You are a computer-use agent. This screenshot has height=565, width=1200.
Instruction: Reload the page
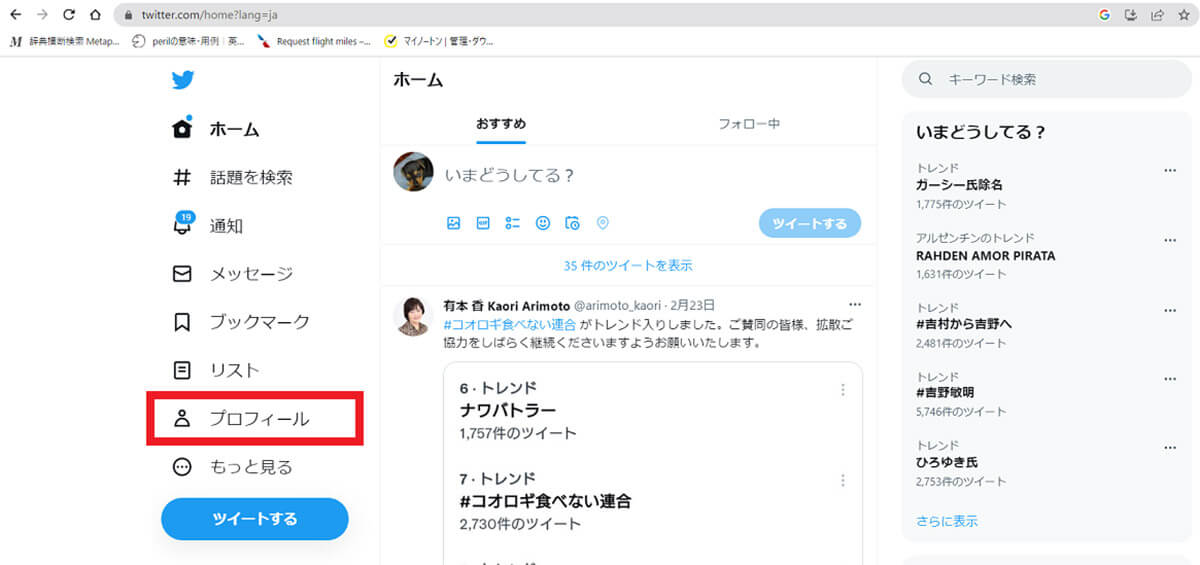click(x=69, y=15)
